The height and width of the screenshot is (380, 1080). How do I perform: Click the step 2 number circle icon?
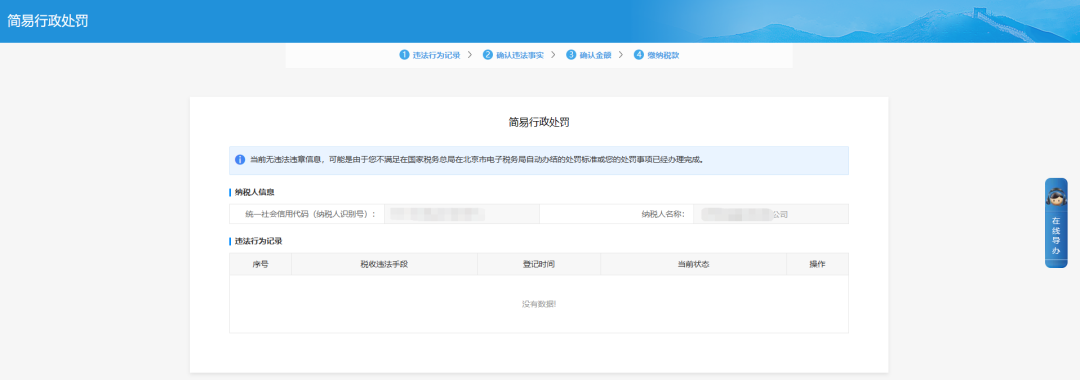pyautogui.click(x=488, y=55)
